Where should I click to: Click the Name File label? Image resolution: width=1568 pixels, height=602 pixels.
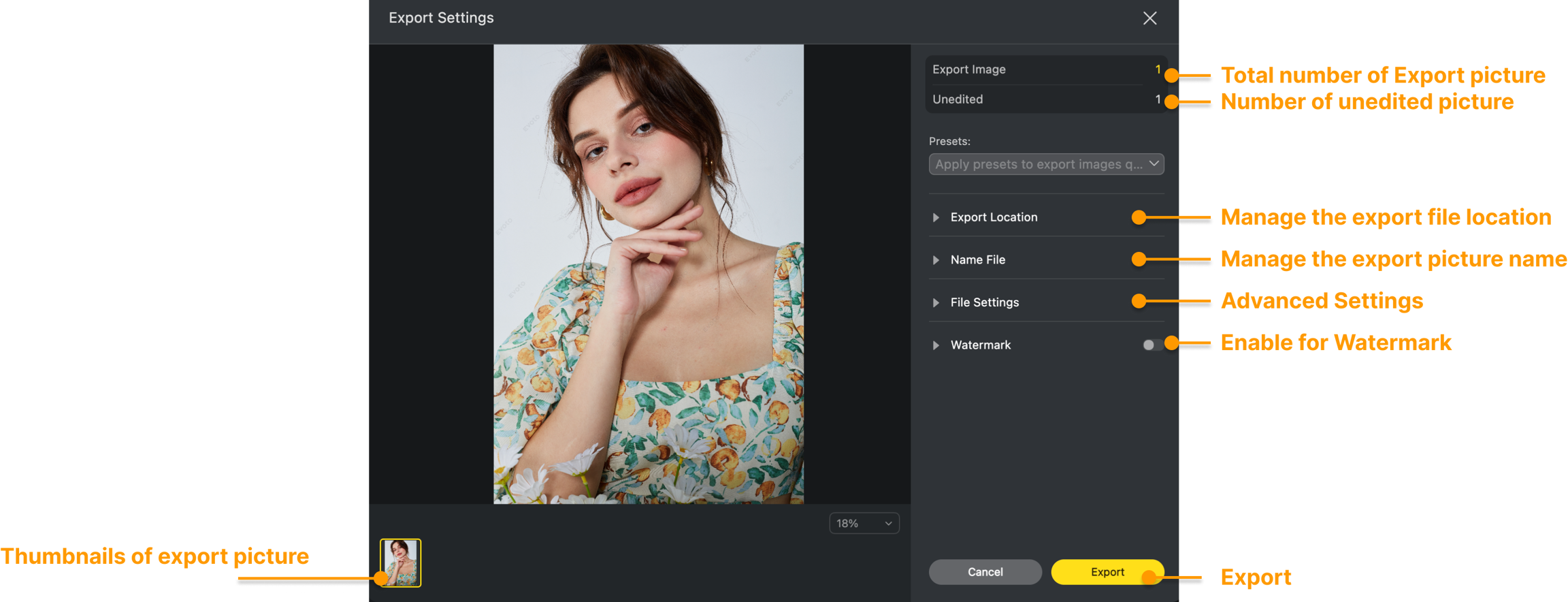tap(977, 260)
